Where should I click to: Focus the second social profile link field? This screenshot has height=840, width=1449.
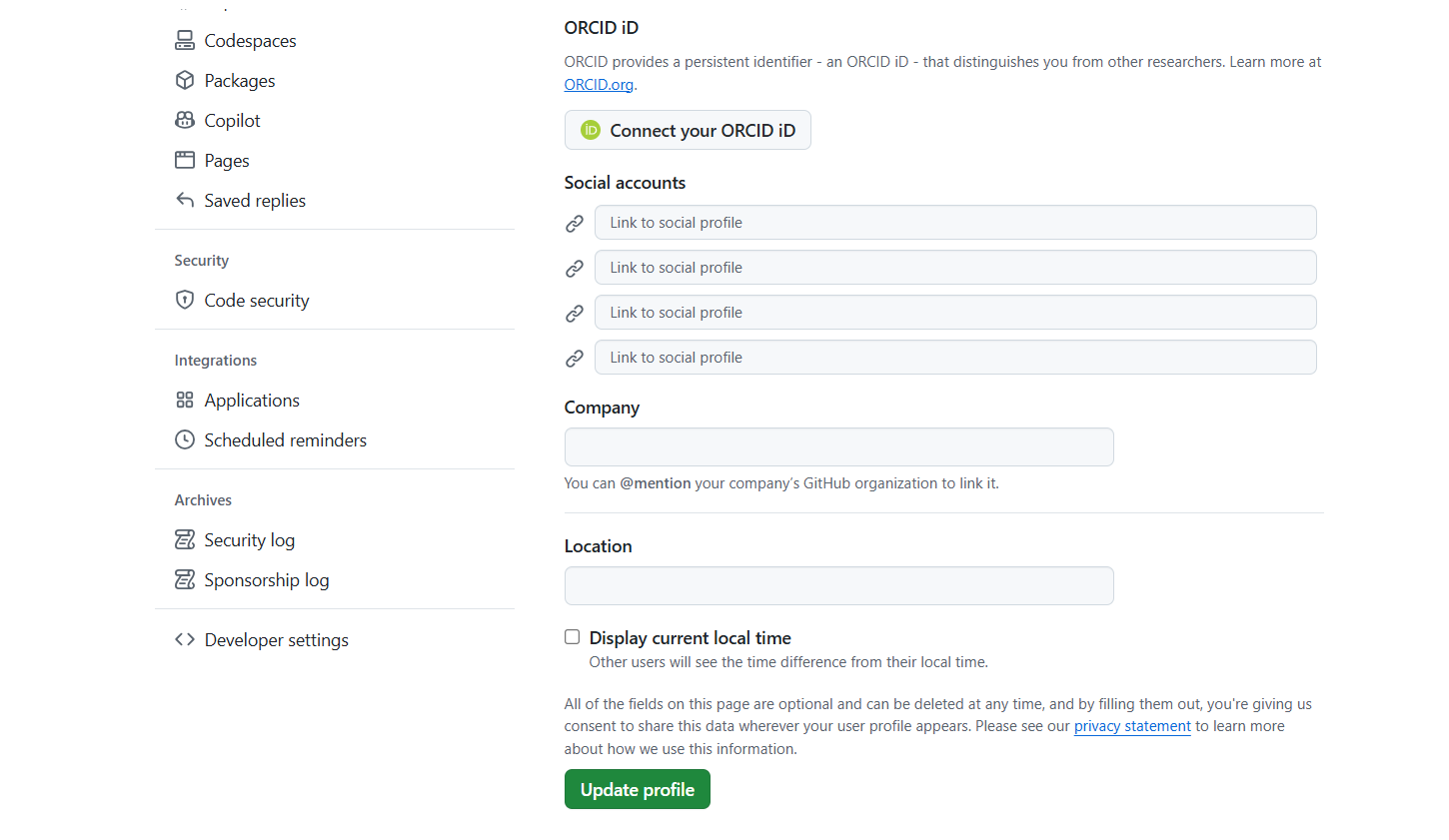(x=955, y=268)
